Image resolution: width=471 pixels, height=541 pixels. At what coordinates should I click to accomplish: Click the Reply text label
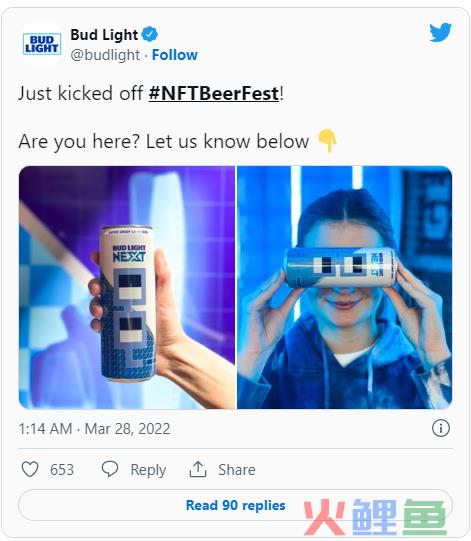[148, 470]
